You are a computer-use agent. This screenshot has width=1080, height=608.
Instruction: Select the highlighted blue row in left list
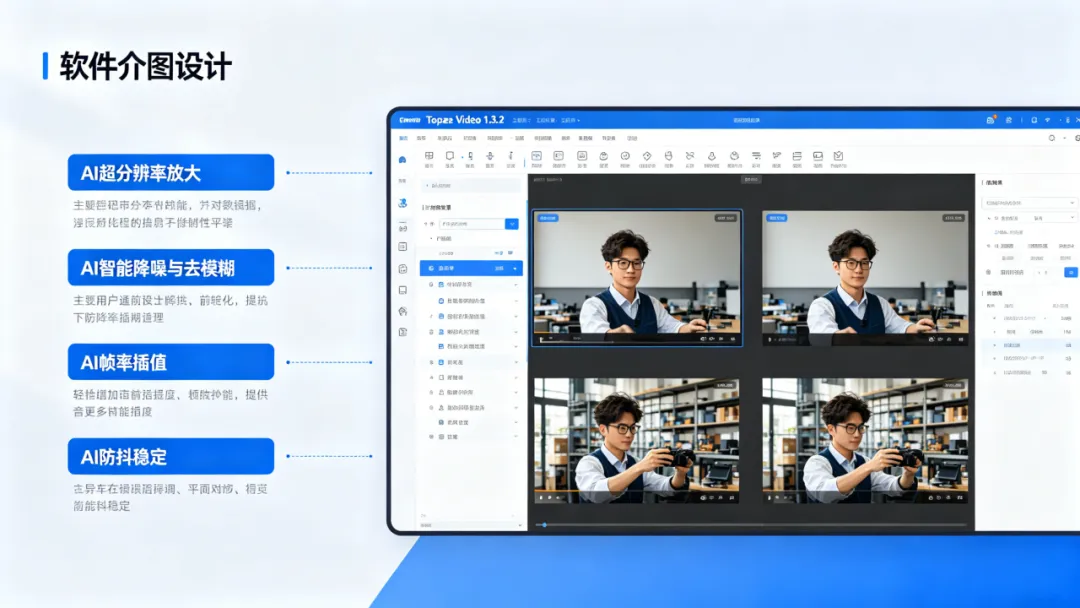click(x=471, y=269)
